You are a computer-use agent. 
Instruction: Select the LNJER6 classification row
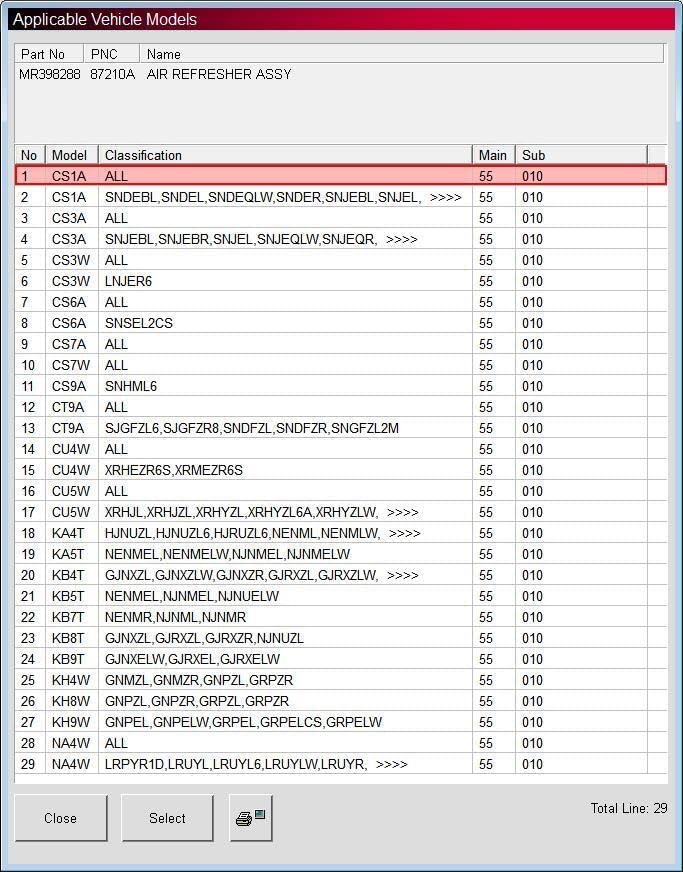coord(340,281)
